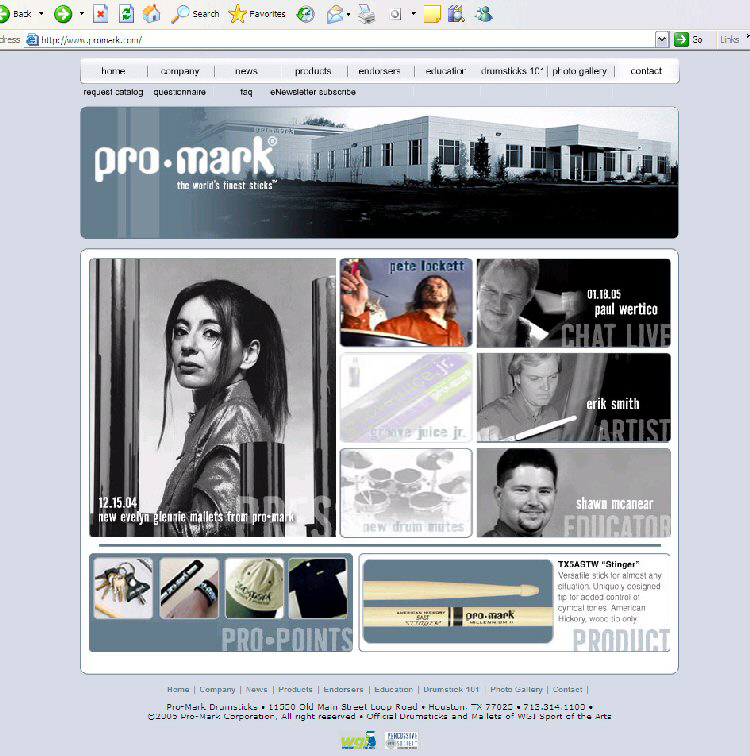The width and height of the screenshot is (750, 756).
Task: Go to the browser Home icon
Action: pos(151,14)
